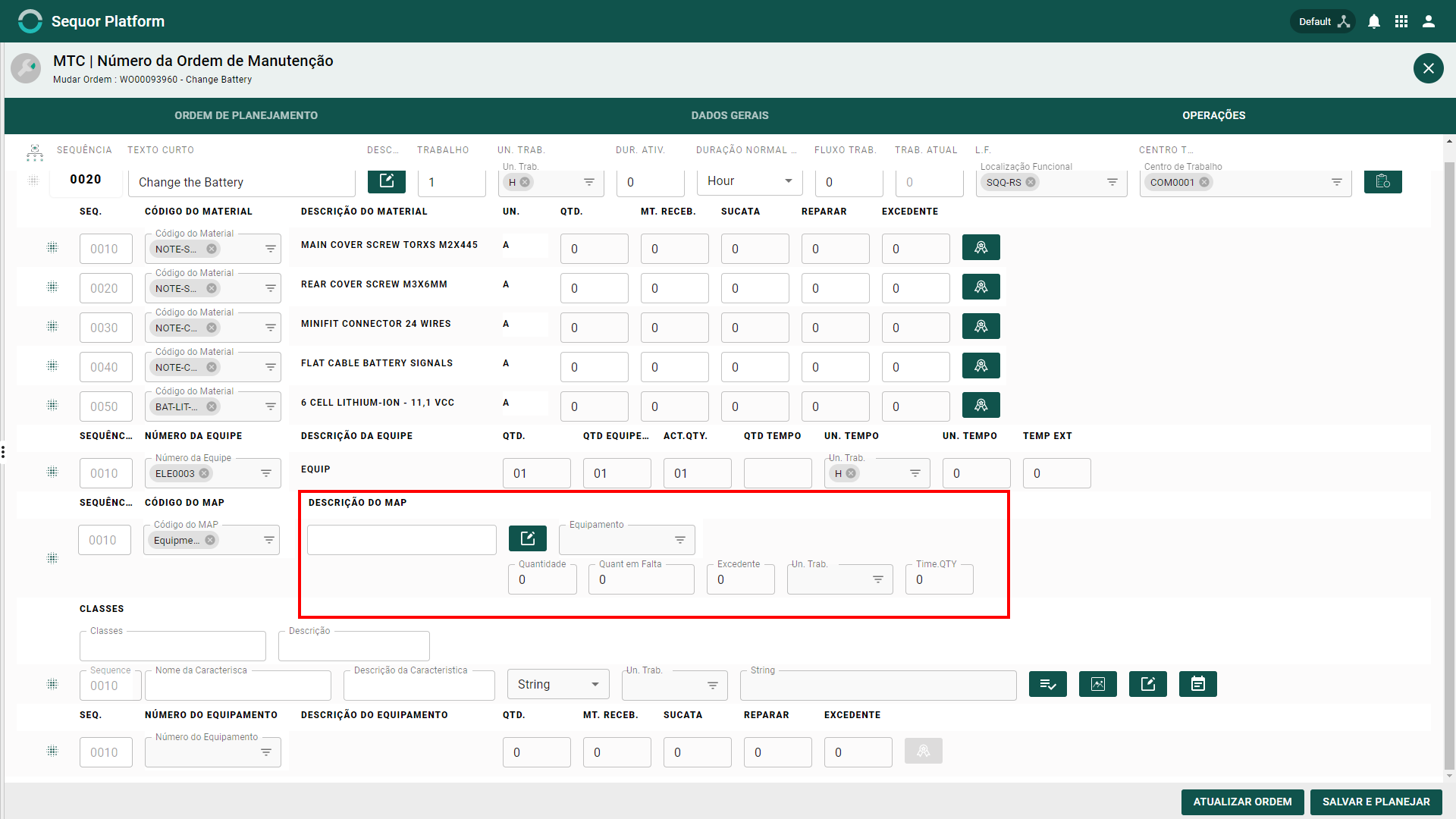Remove the SQQ-RS chip from Localização Funcional
This screenshot has height=819, width=1456.
(1031, 182)
